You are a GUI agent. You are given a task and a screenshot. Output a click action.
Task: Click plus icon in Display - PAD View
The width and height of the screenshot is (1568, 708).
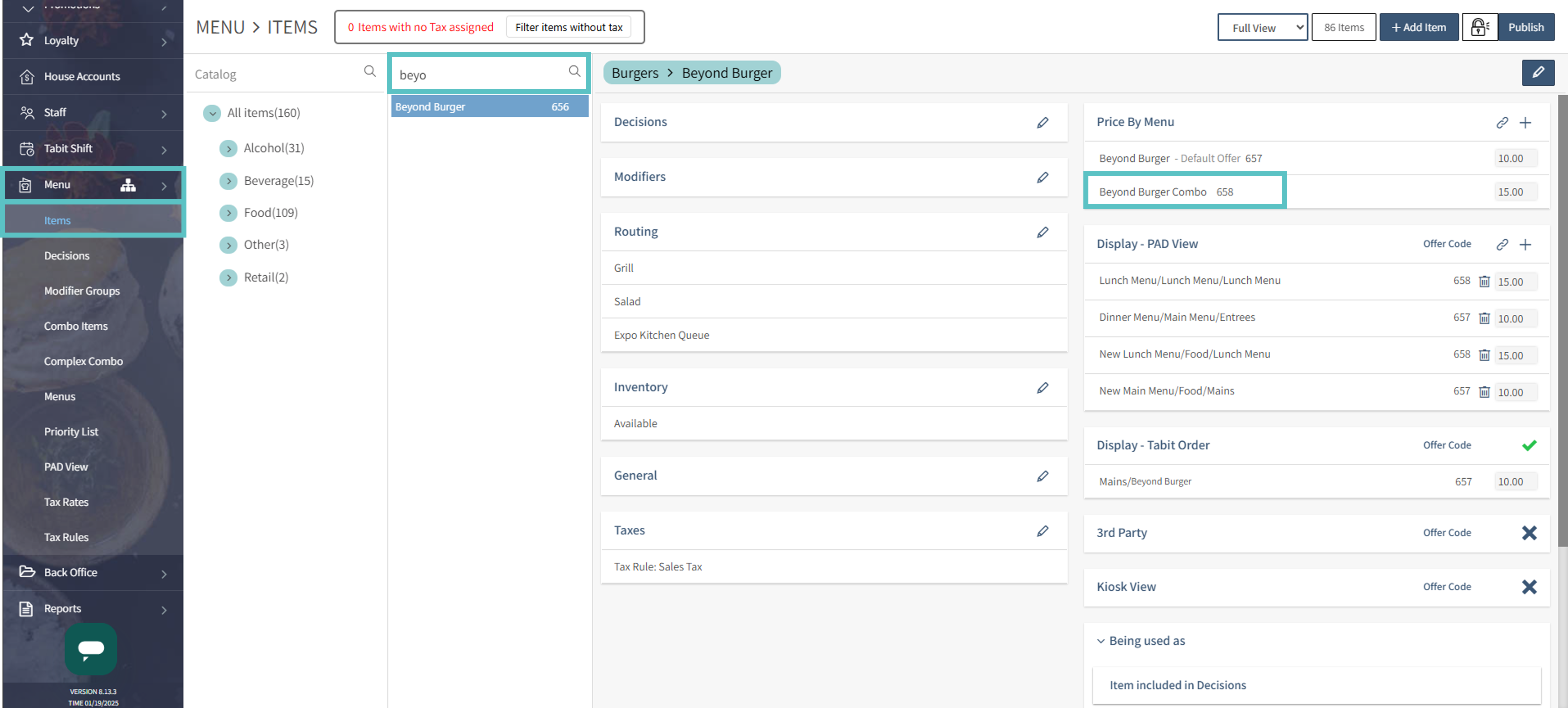[1525, 245]
